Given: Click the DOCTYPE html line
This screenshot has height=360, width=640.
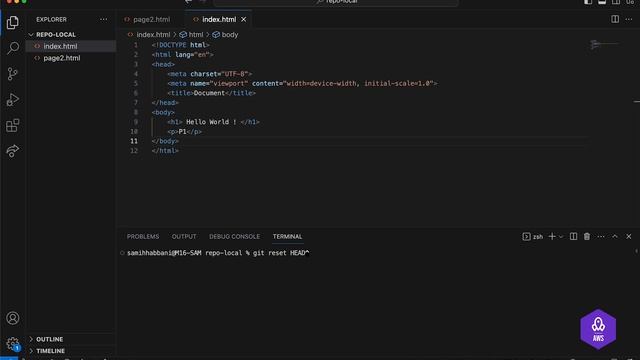Looking at the screenshot, I should point(180,45).
